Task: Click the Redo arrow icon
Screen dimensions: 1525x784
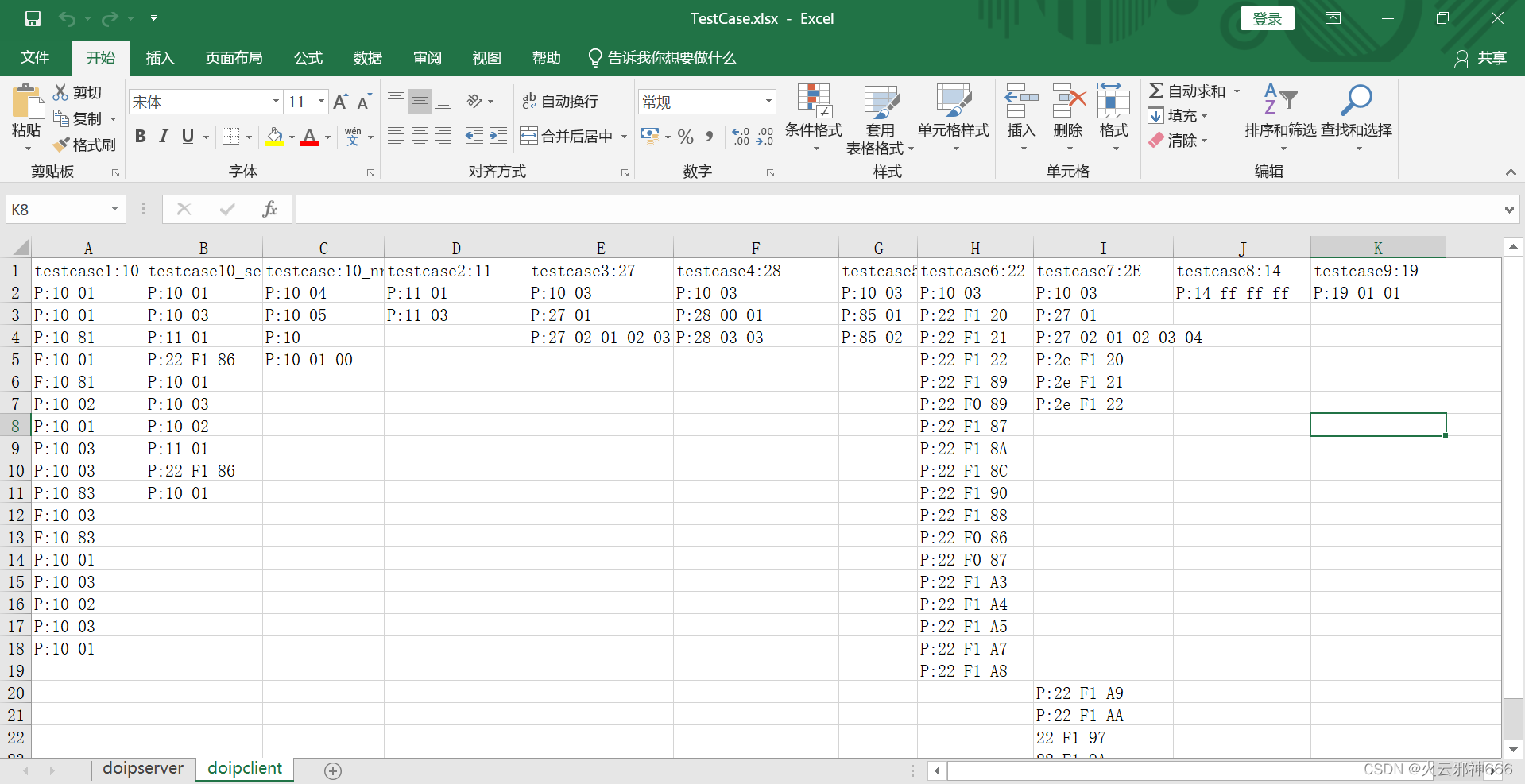Action: point(110,18)
